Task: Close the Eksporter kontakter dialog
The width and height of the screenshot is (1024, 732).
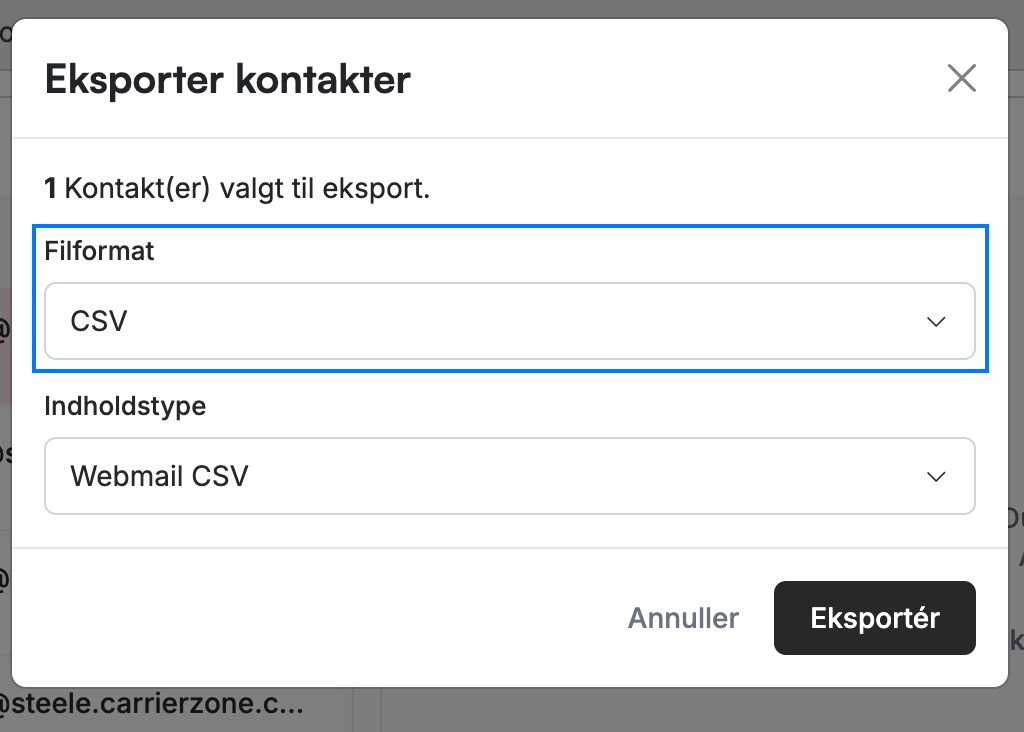Action: [961, 78]
